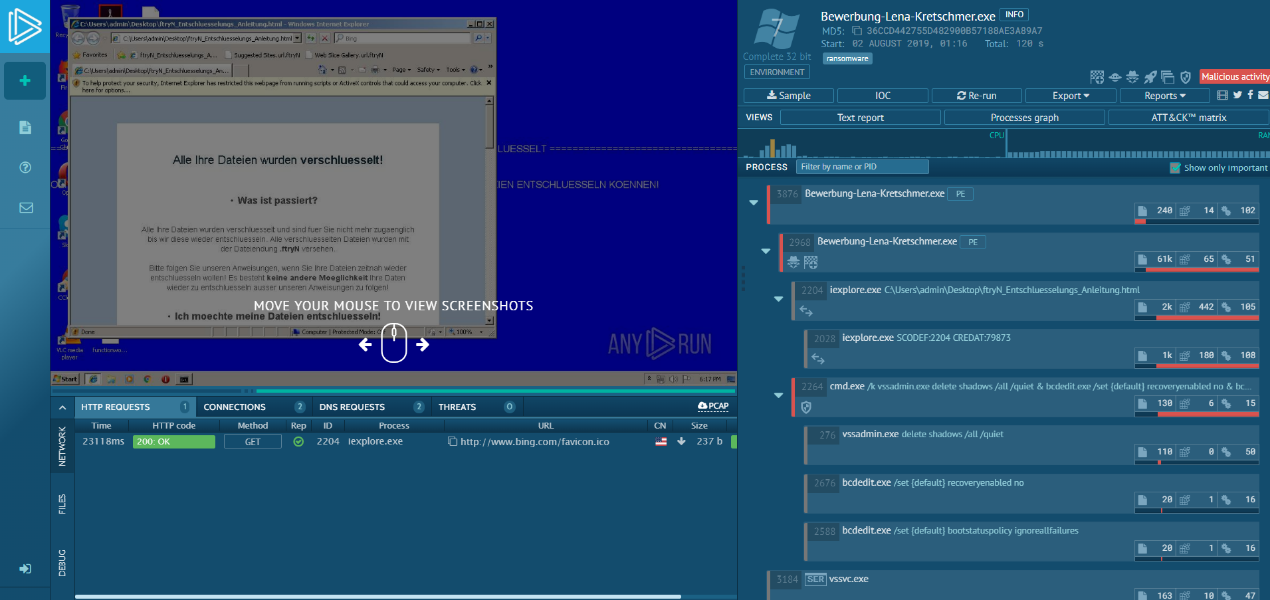Open the Debug vertical tab

pos(61,562)
